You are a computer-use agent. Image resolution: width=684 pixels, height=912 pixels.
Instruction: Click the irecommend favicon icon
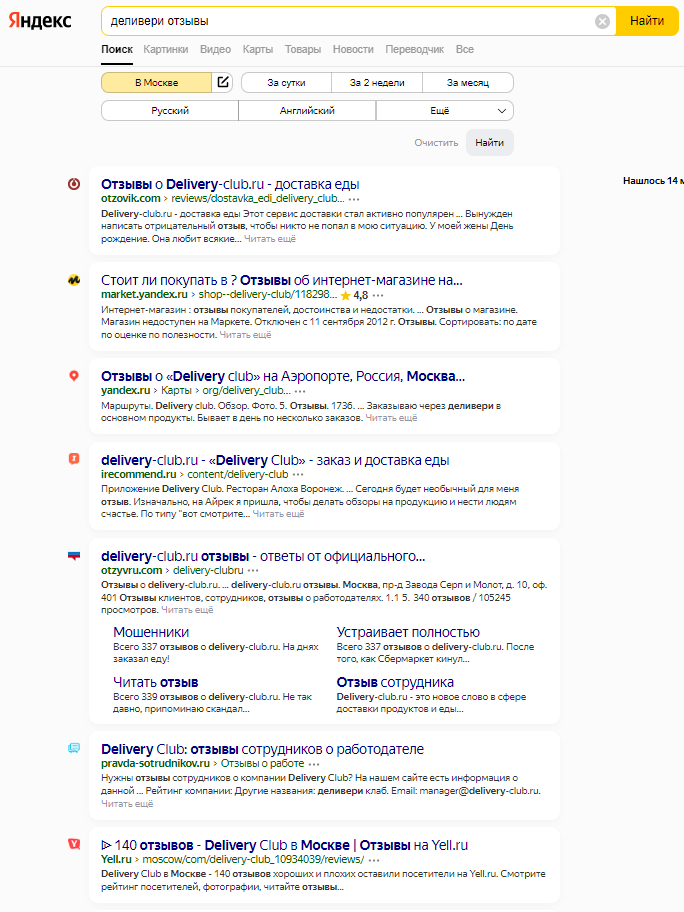click(x=74, y=459)
